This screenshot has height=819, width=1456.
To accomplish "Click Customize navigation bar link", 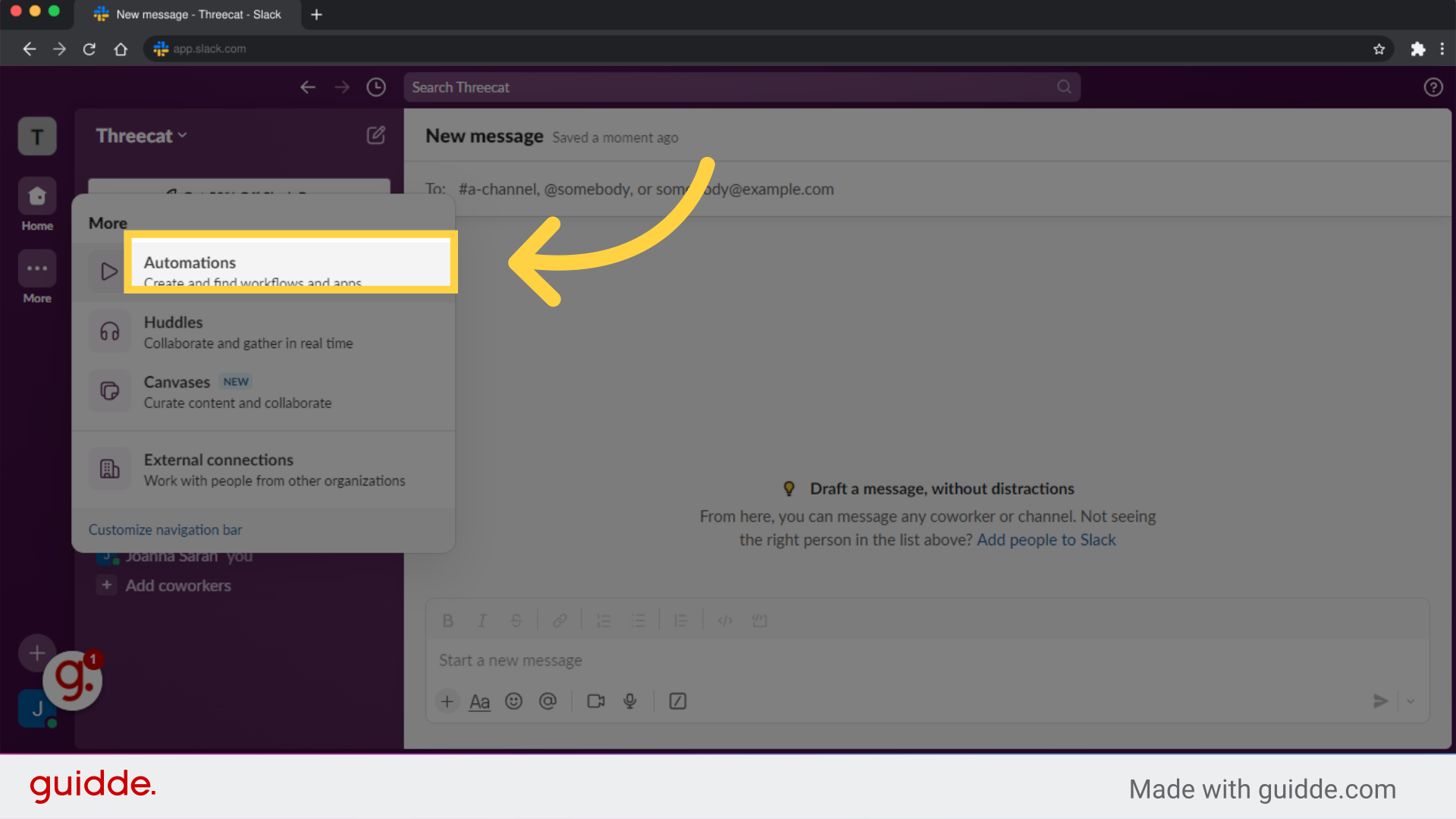I will 165,529.
